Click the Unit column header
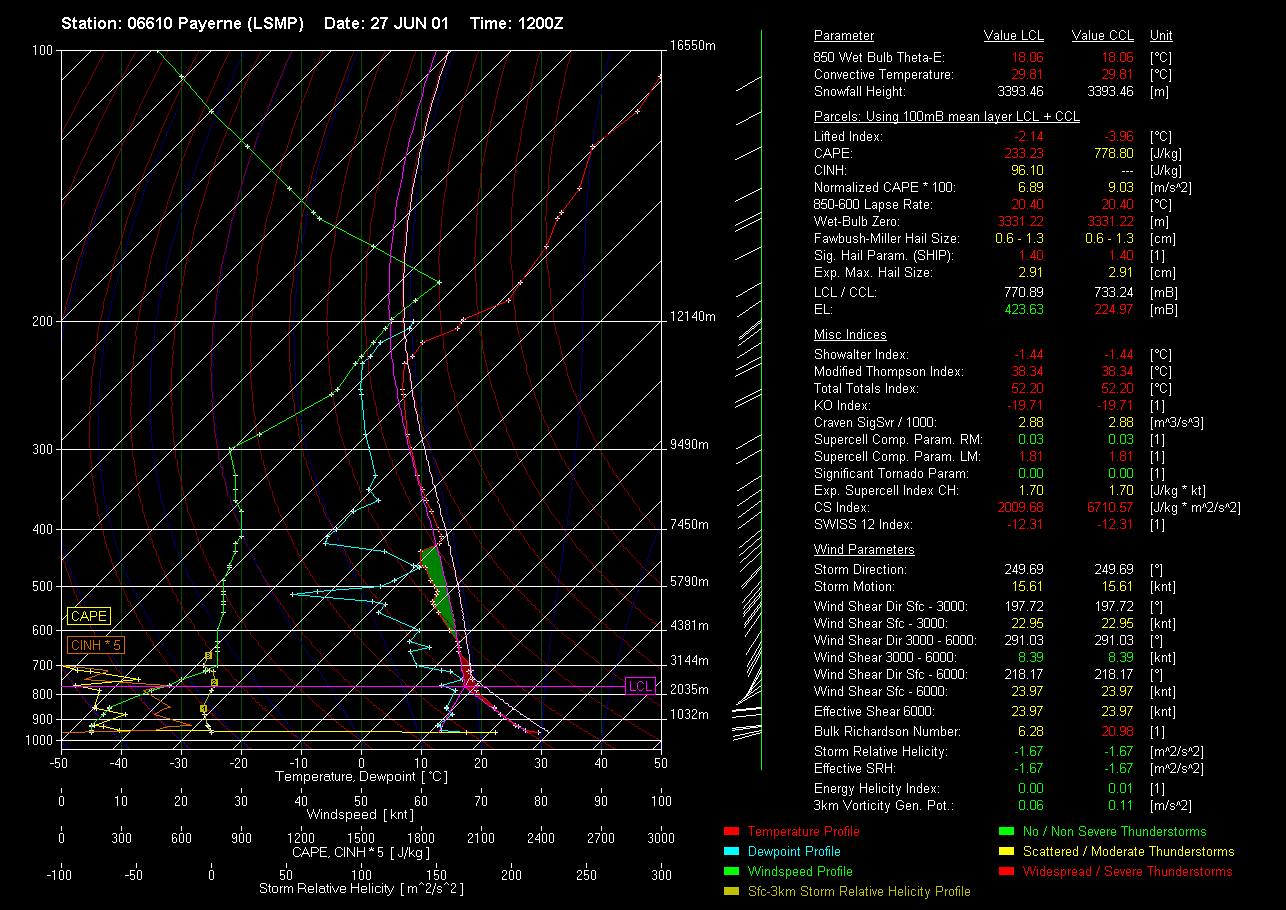Screen dimensions: 1286x910 pyautogui.click(x=1162, y=36)
